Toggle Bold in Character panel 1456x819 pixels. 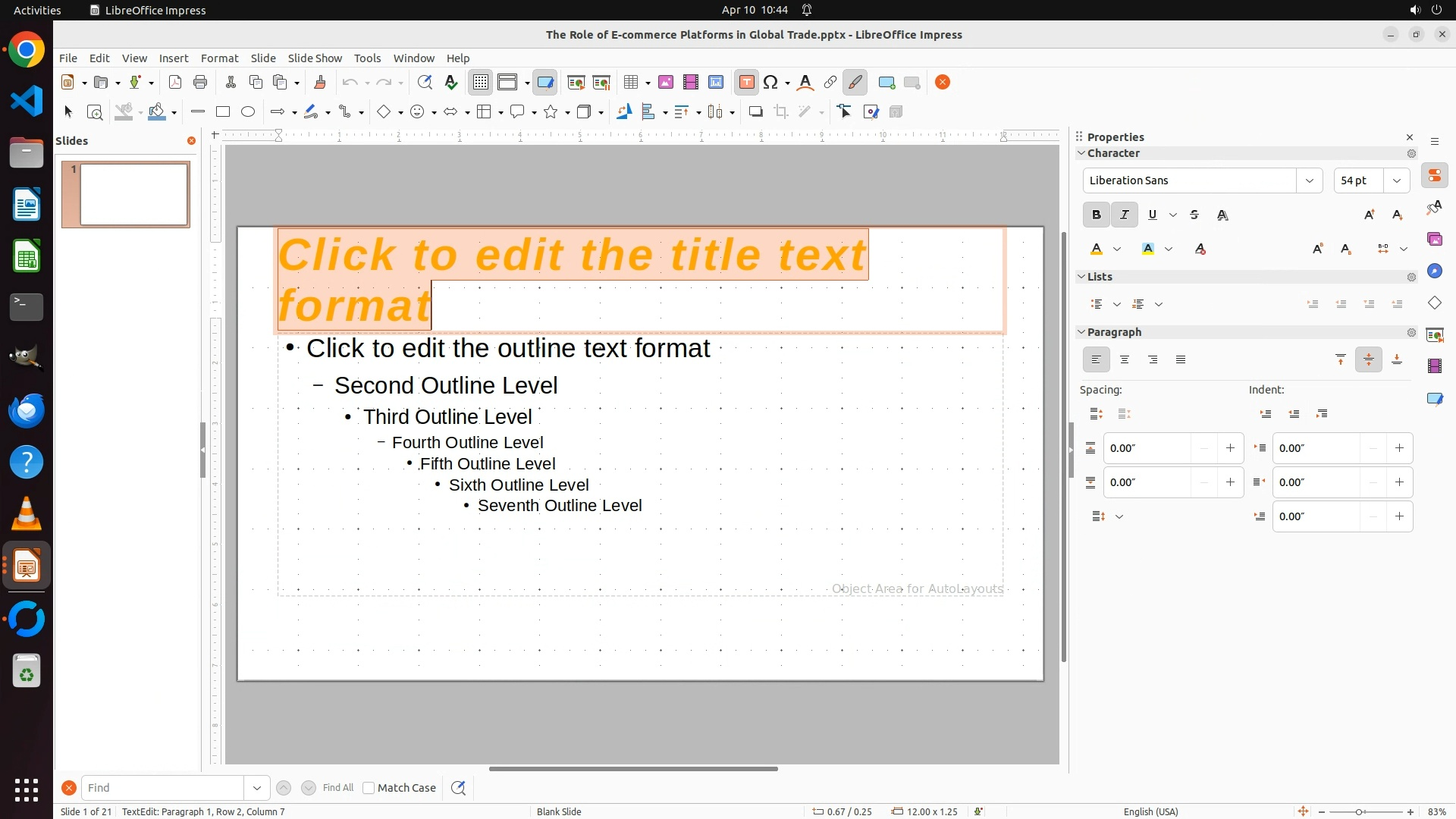pyautogui.click(x=1096, y=215)
